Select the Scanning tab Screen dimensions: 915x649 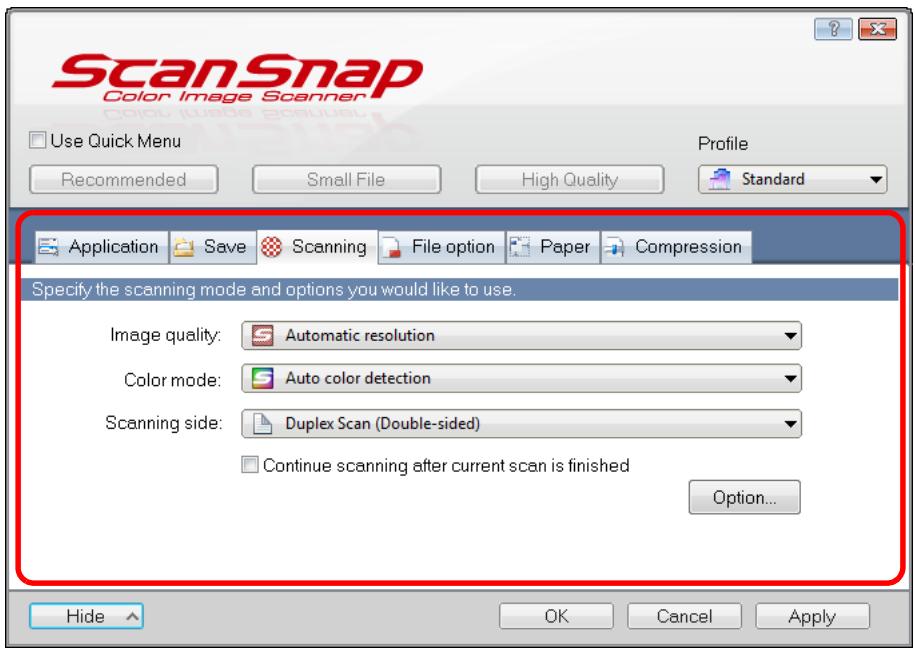point(317,247)
